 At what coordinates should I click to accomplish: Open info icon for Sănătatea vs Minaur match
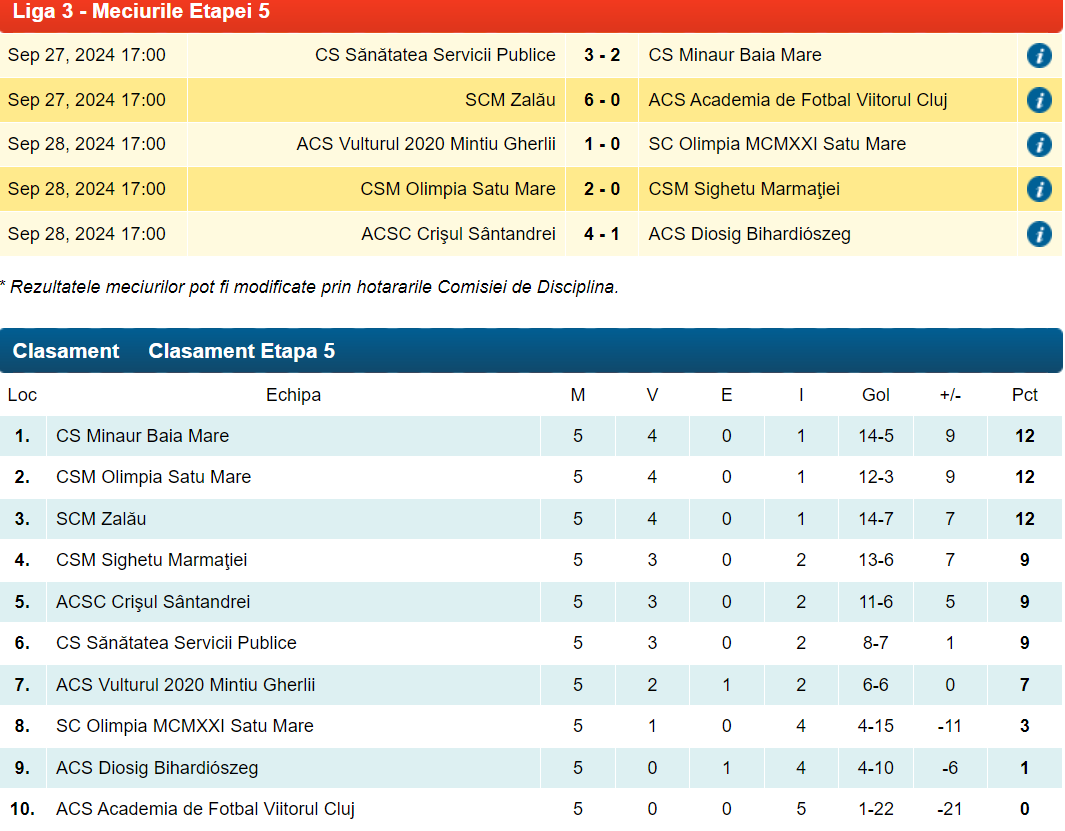1039,55
